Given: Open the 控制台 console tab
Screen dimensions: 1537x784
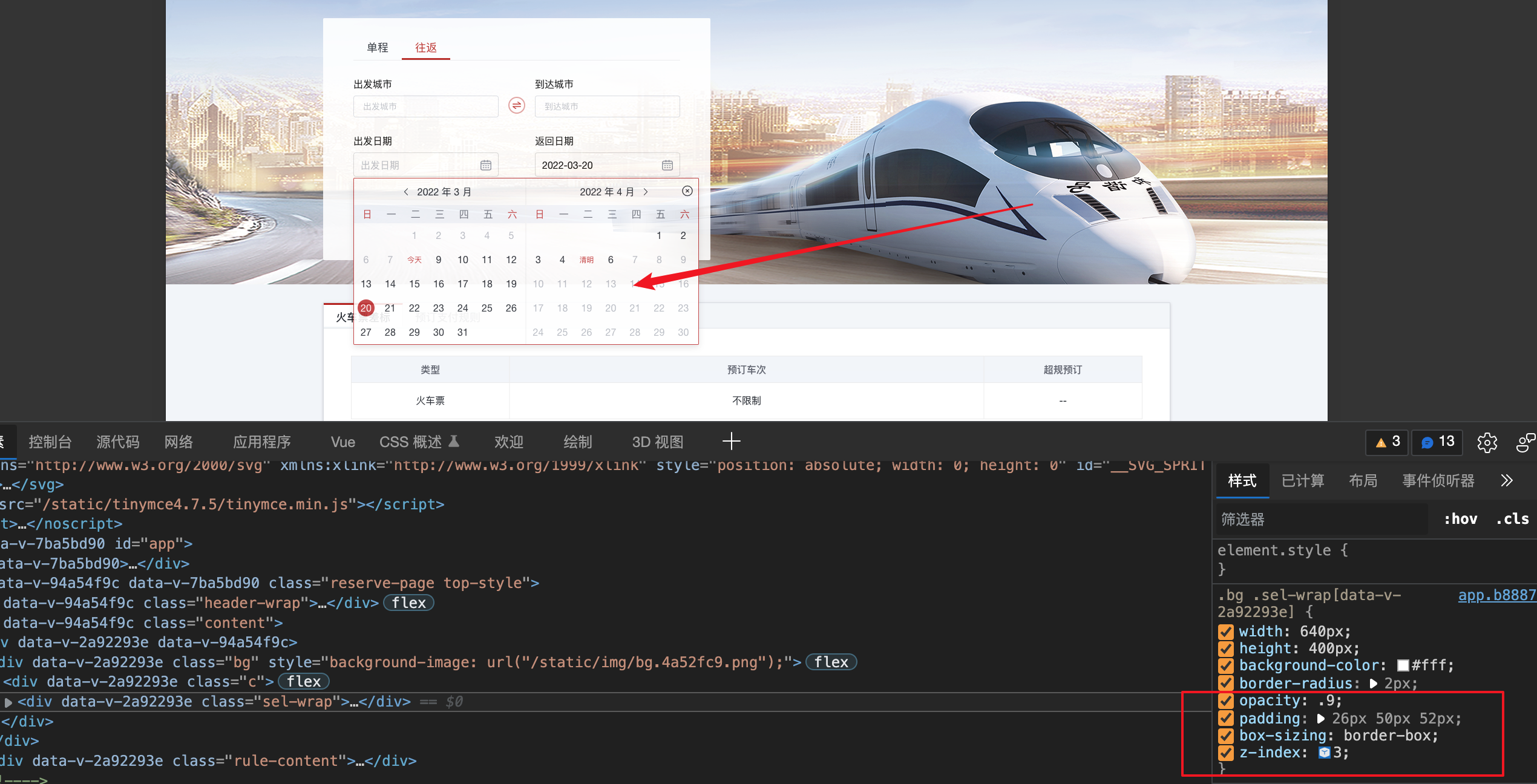Looking at the screenshot, I should 50,442.
